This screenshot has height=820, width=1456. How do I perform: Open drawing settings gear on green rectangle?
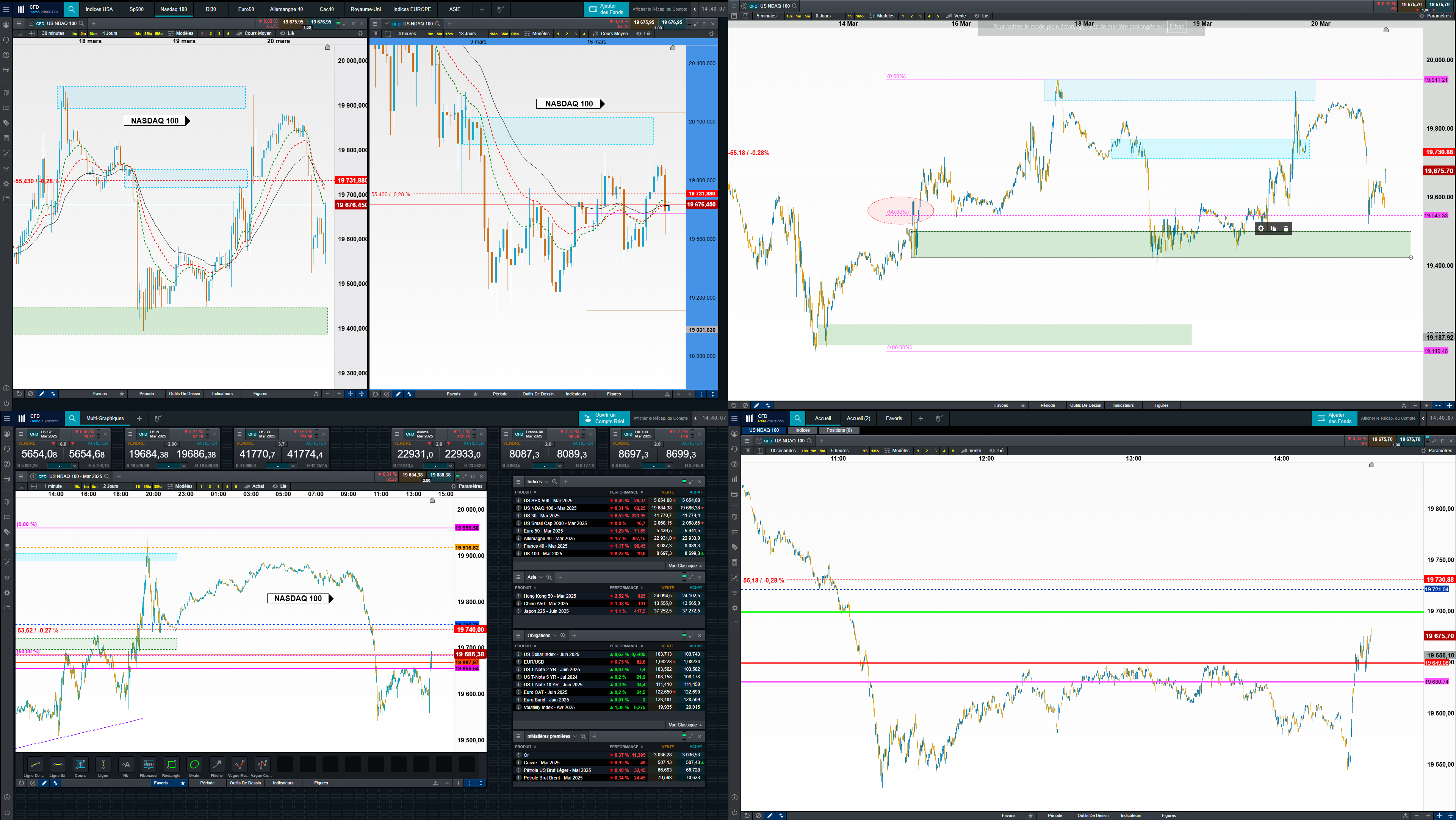[1260, 229]
